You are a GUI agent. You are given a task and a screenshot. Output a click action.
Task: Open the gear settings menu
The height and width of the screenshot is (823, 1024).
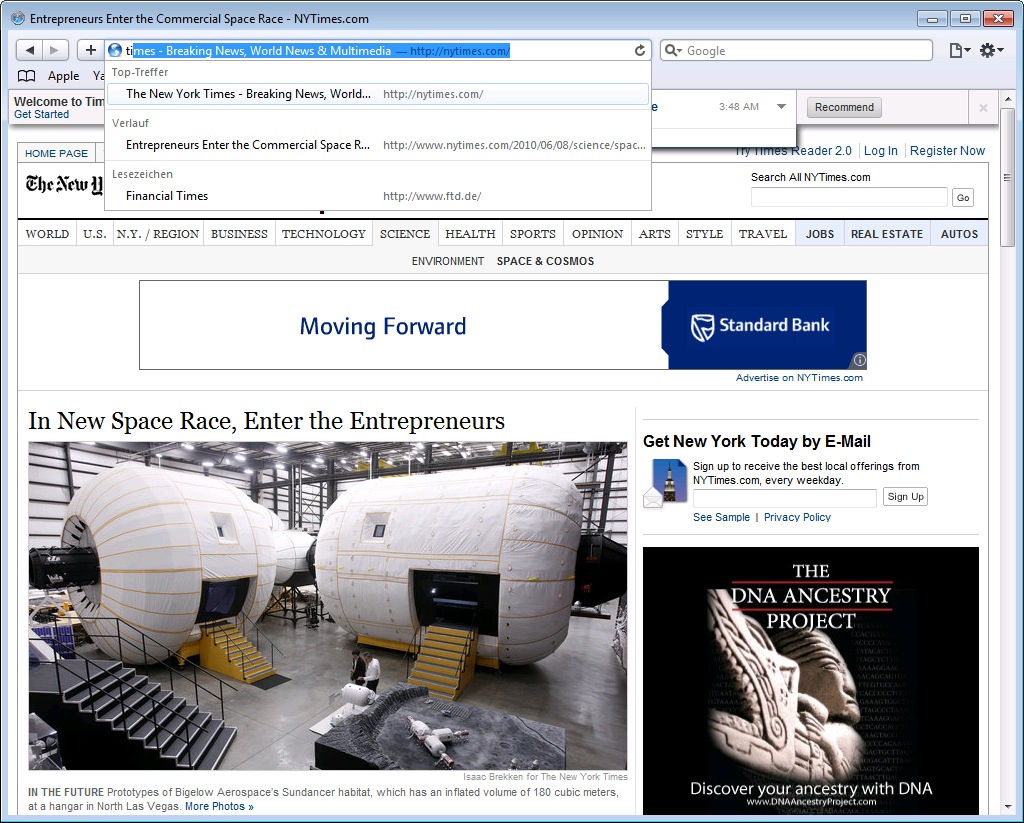click(989, 50)
